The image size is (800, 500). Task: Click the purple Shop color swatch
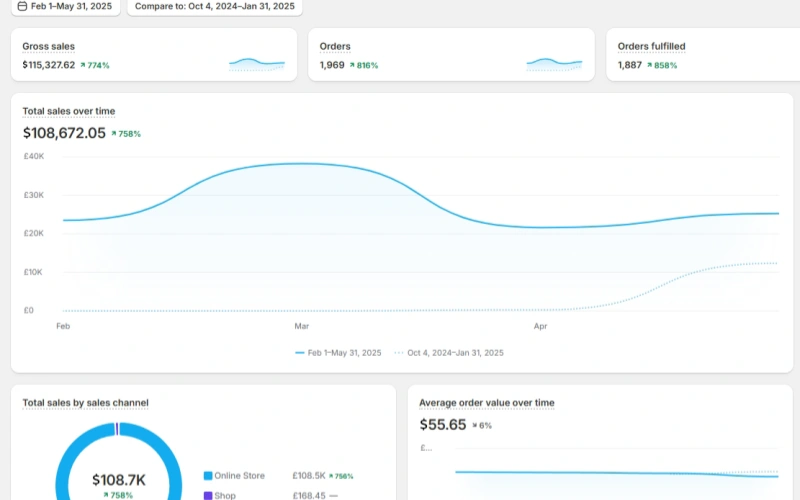click(208, 495)
